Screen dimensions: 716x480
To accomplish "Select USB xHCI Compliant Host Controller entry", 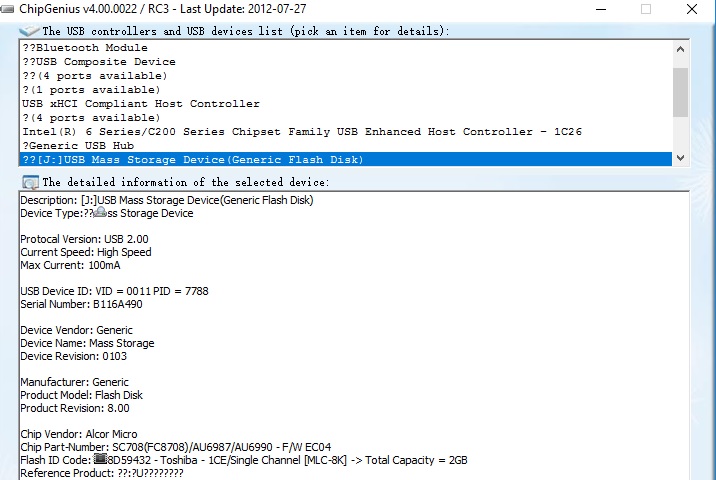I will coord(346,104).
